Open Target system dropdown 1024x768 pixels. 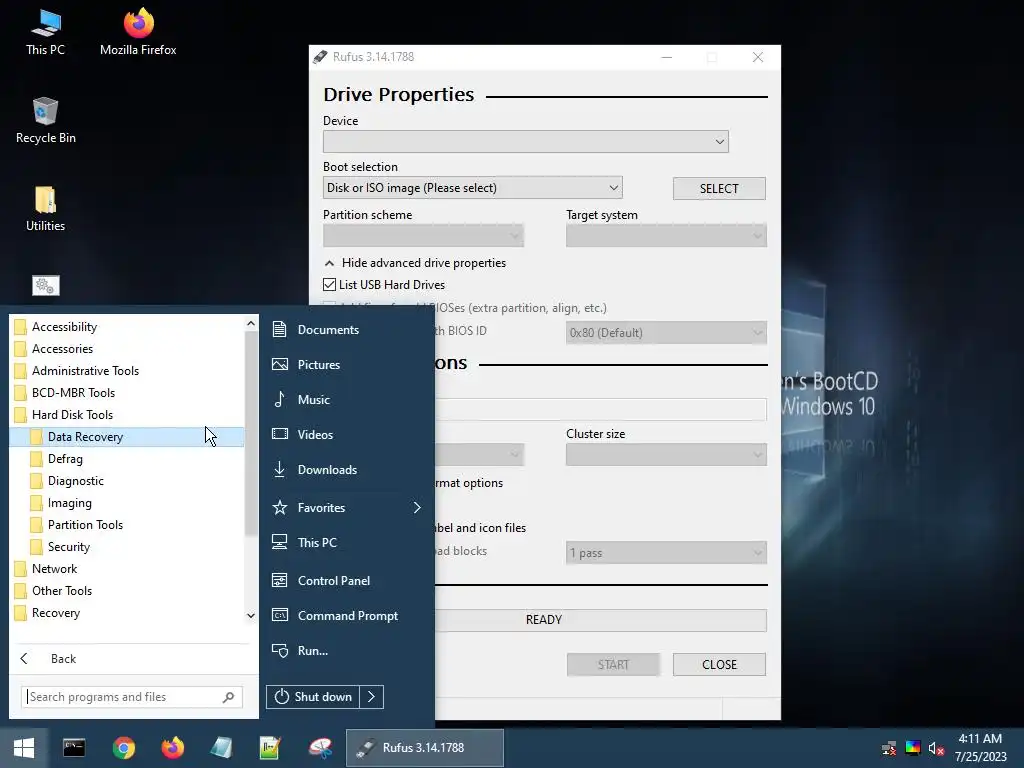tap(666, 235)
